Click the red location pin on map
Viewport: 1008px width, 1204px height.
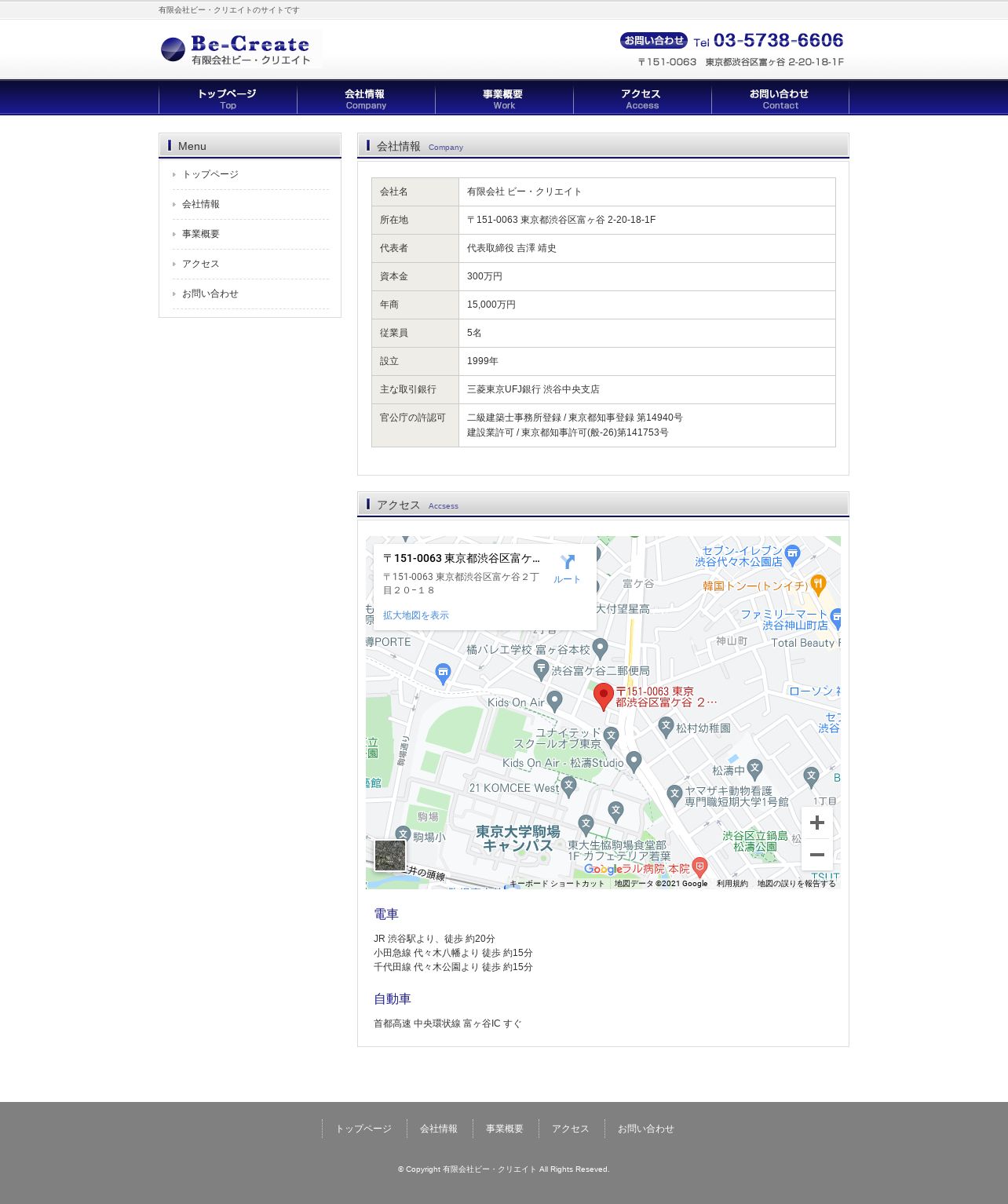coord(603,696)
